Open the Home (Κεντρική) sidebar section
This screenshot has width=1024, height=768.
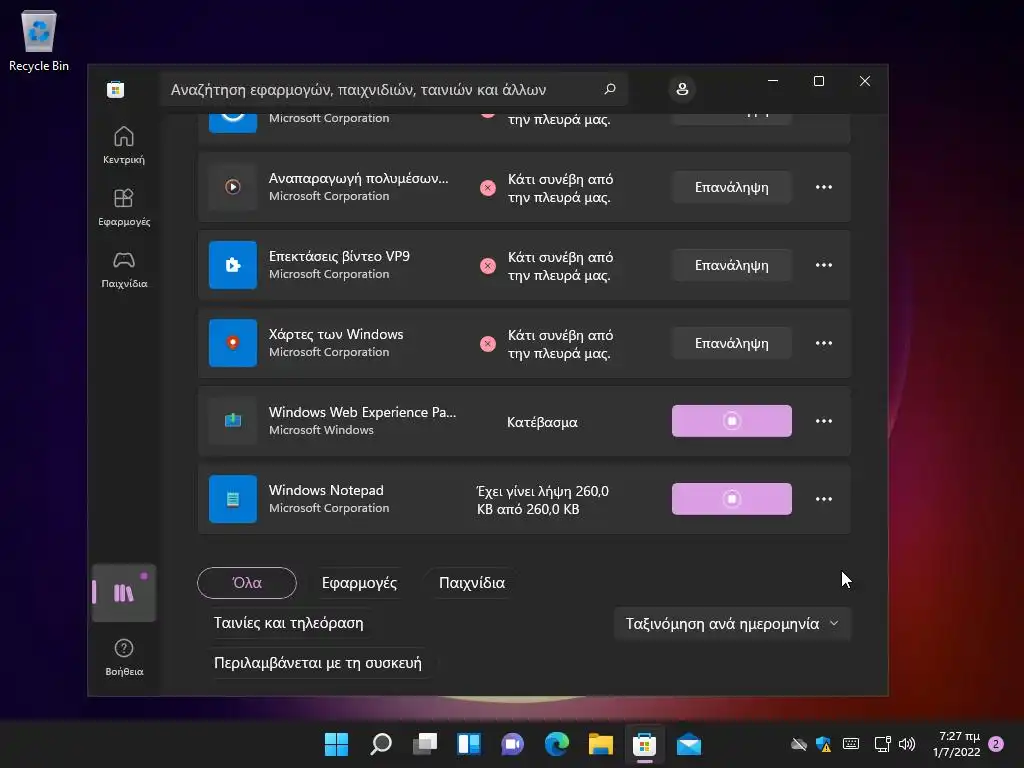coord(123,145)
